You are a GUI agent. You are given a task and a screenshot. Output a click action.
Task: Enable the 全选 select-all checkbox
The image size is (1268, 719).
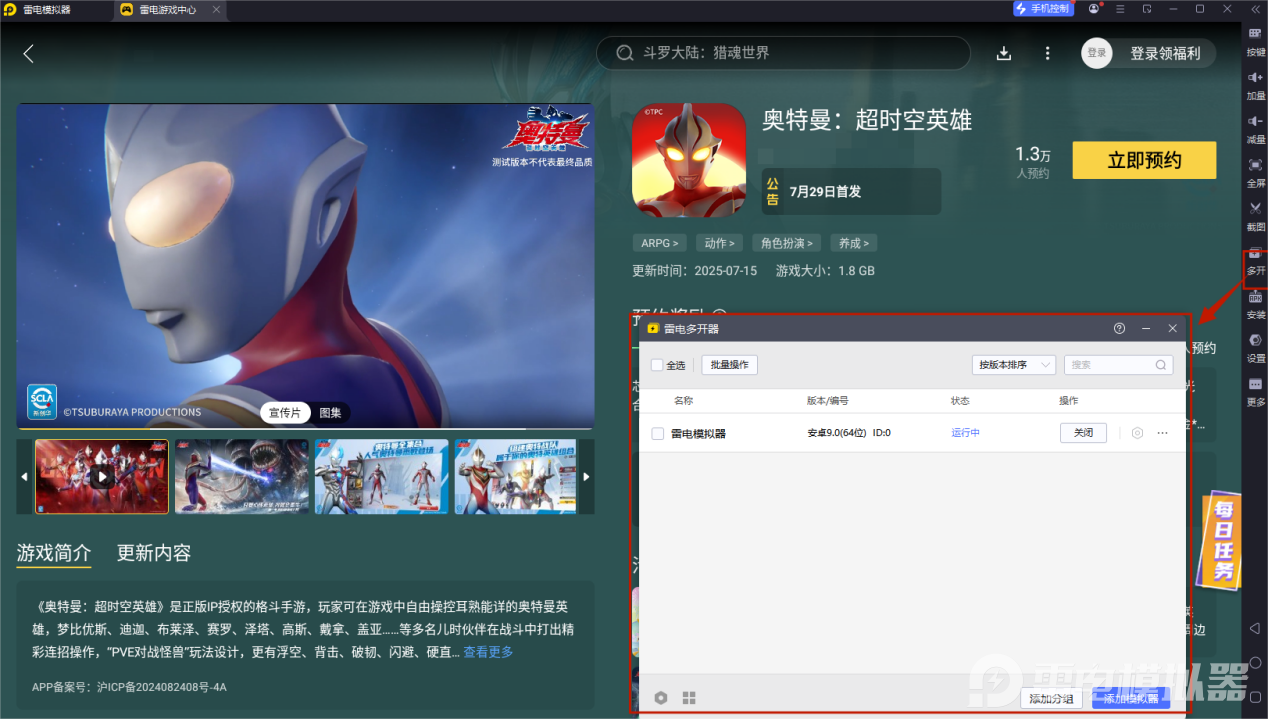click(655, 364)
